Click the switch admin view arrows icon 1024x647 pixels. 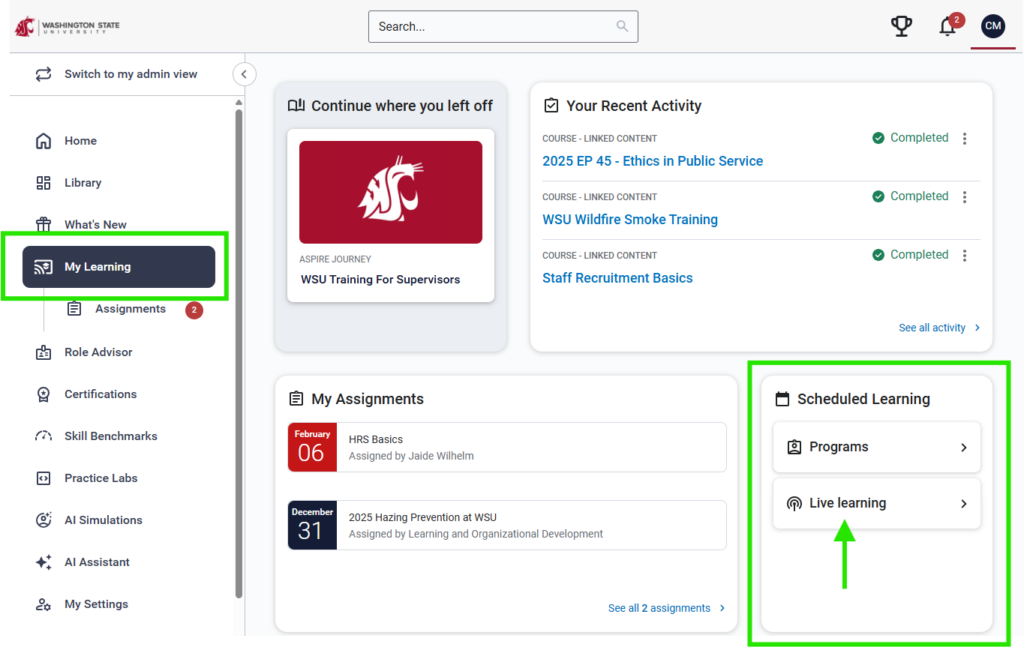[43, 74]
